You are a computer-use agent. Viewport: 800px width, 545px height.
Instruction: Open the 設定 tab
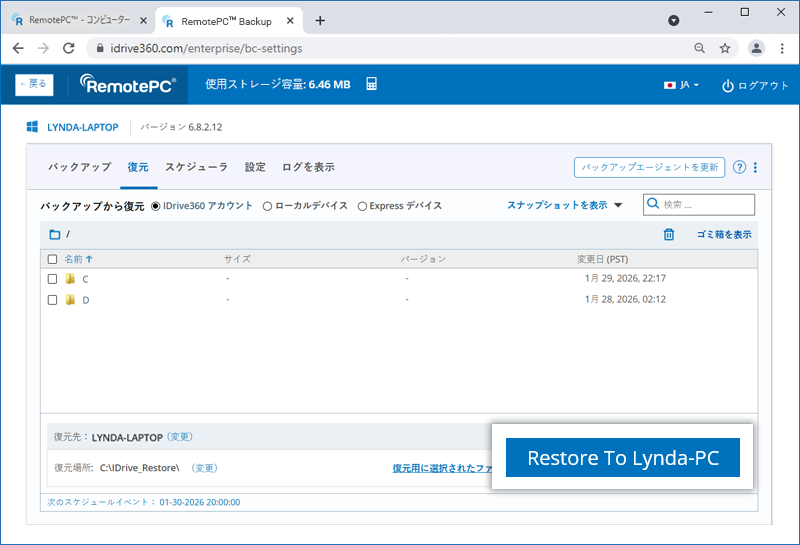coord(255,167)
